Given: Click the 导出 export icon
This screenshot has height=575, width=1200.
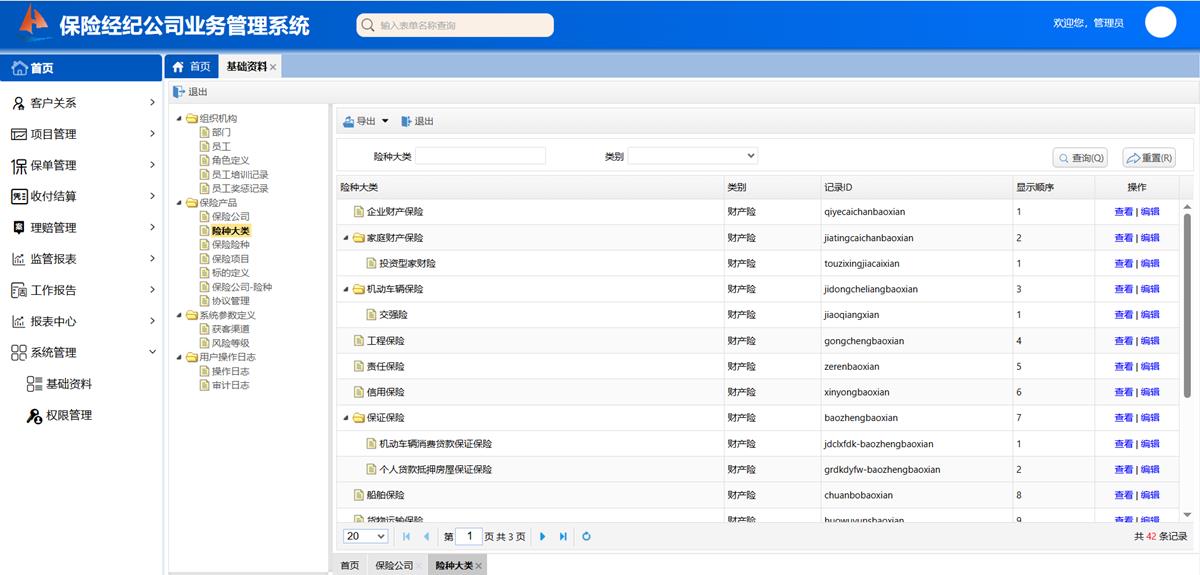Looking at the screenshot, I should [x=349, y=121].
